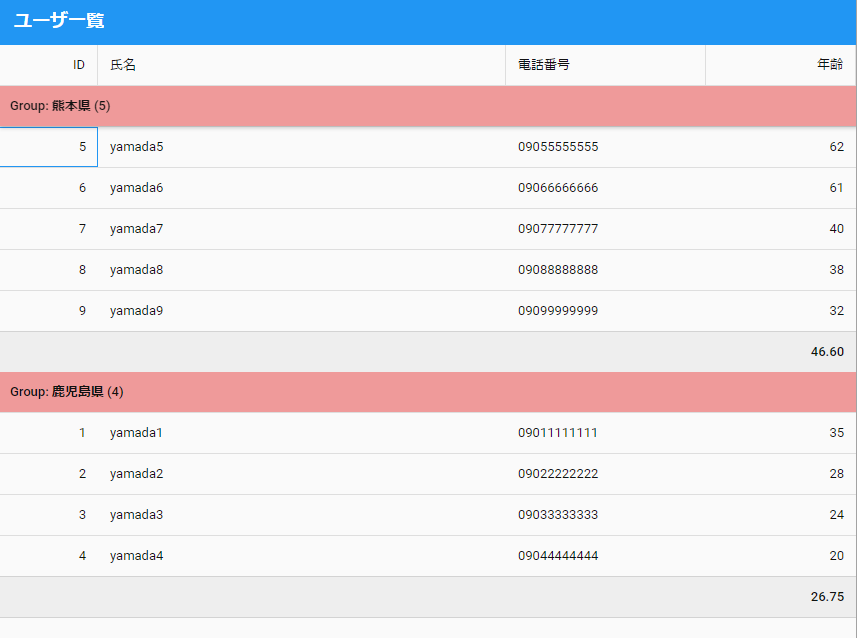Click the yamada1 name cell
857x638 pixels.
[301, 433]
